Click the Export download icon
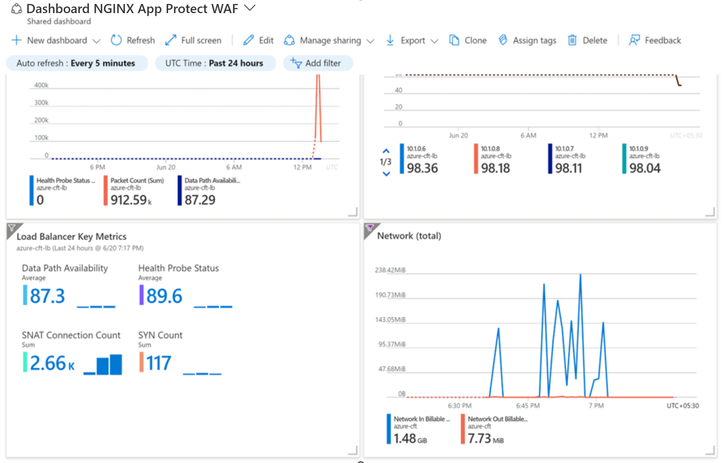725x463 pixels. point(390,40)
